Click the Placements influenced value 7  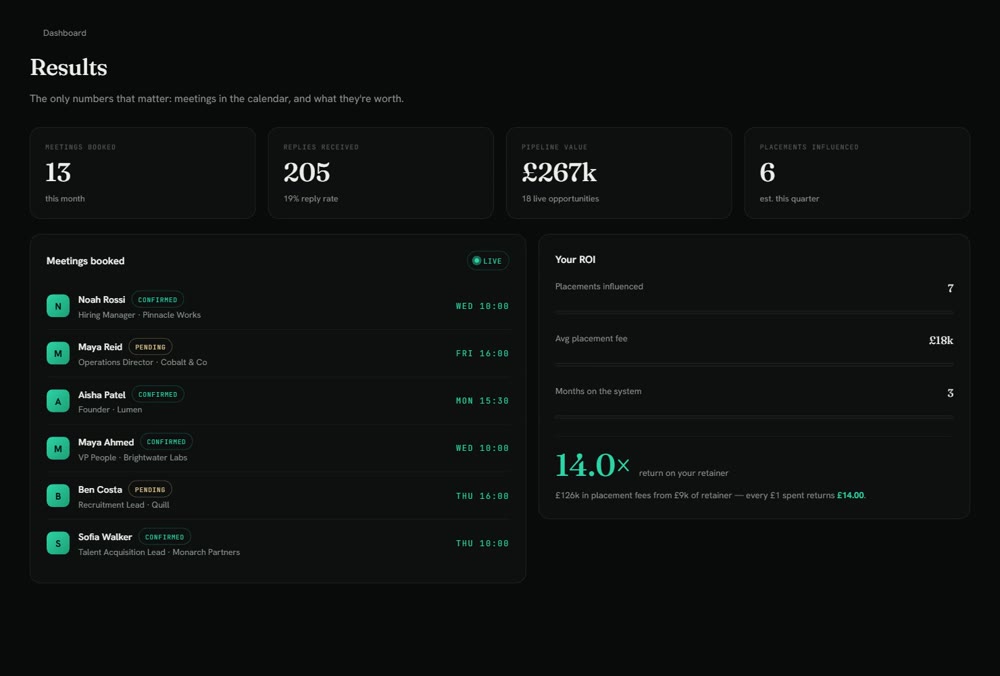(x=950, y=288)
